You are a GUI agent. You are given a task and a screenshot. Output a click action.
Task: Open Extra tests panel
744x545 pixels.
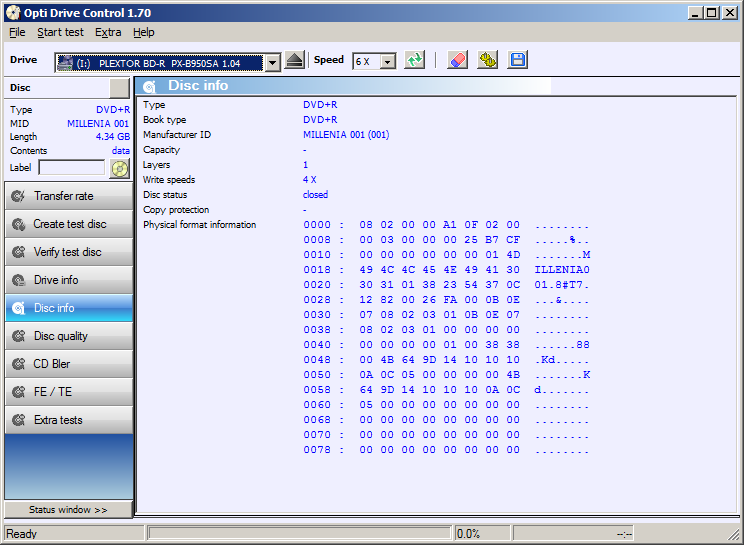tap(69, 420)
